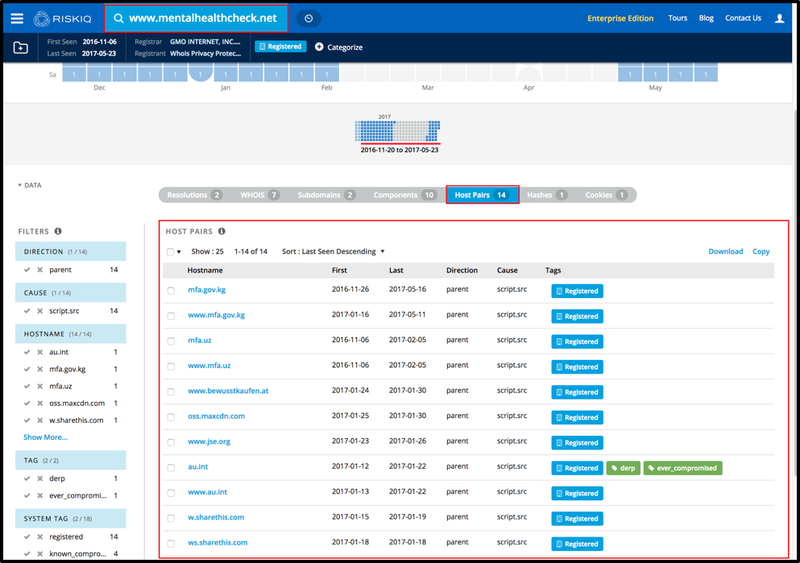Click the Categorize plus icon
This screenshot has height=563, width=800.
pos(319,47)
